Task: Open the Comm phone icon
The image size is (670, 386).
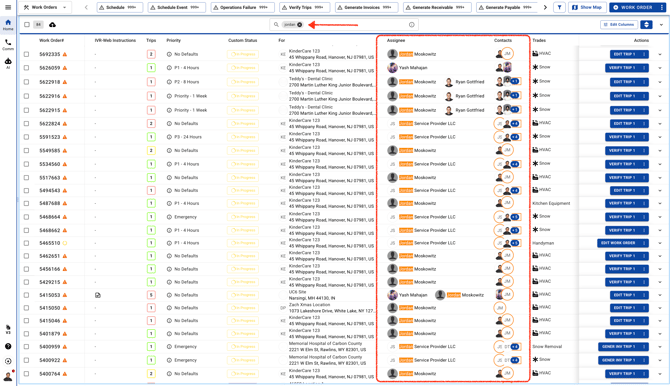Action: pyautogui.click(x=8, y=44)
